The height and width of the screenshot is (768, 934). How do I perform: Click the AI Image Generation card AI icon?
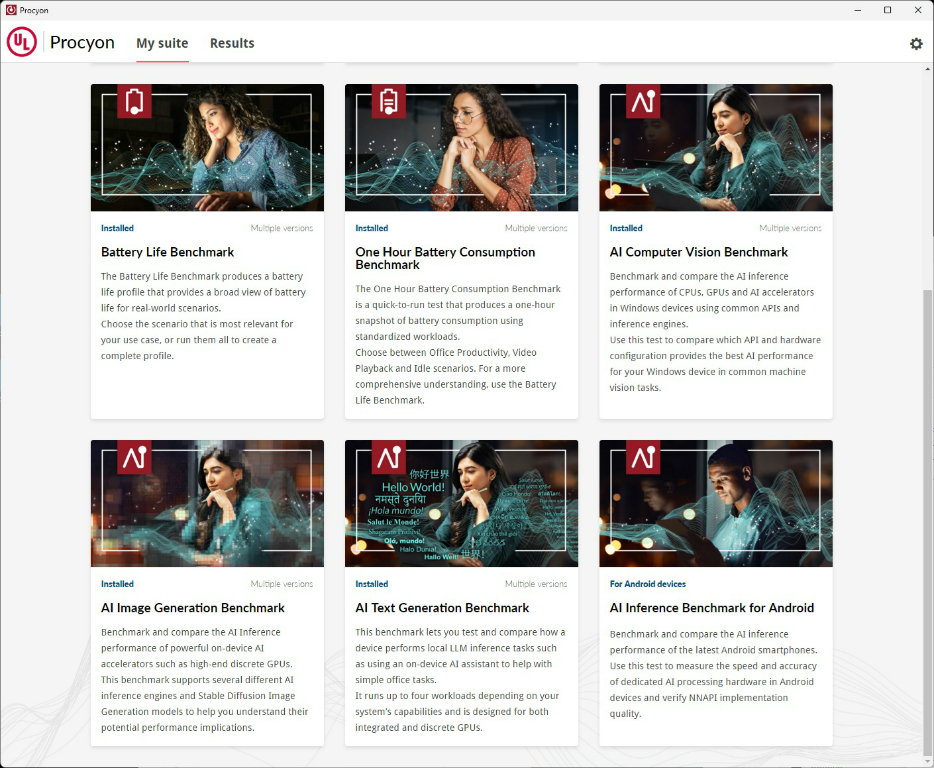135,457
